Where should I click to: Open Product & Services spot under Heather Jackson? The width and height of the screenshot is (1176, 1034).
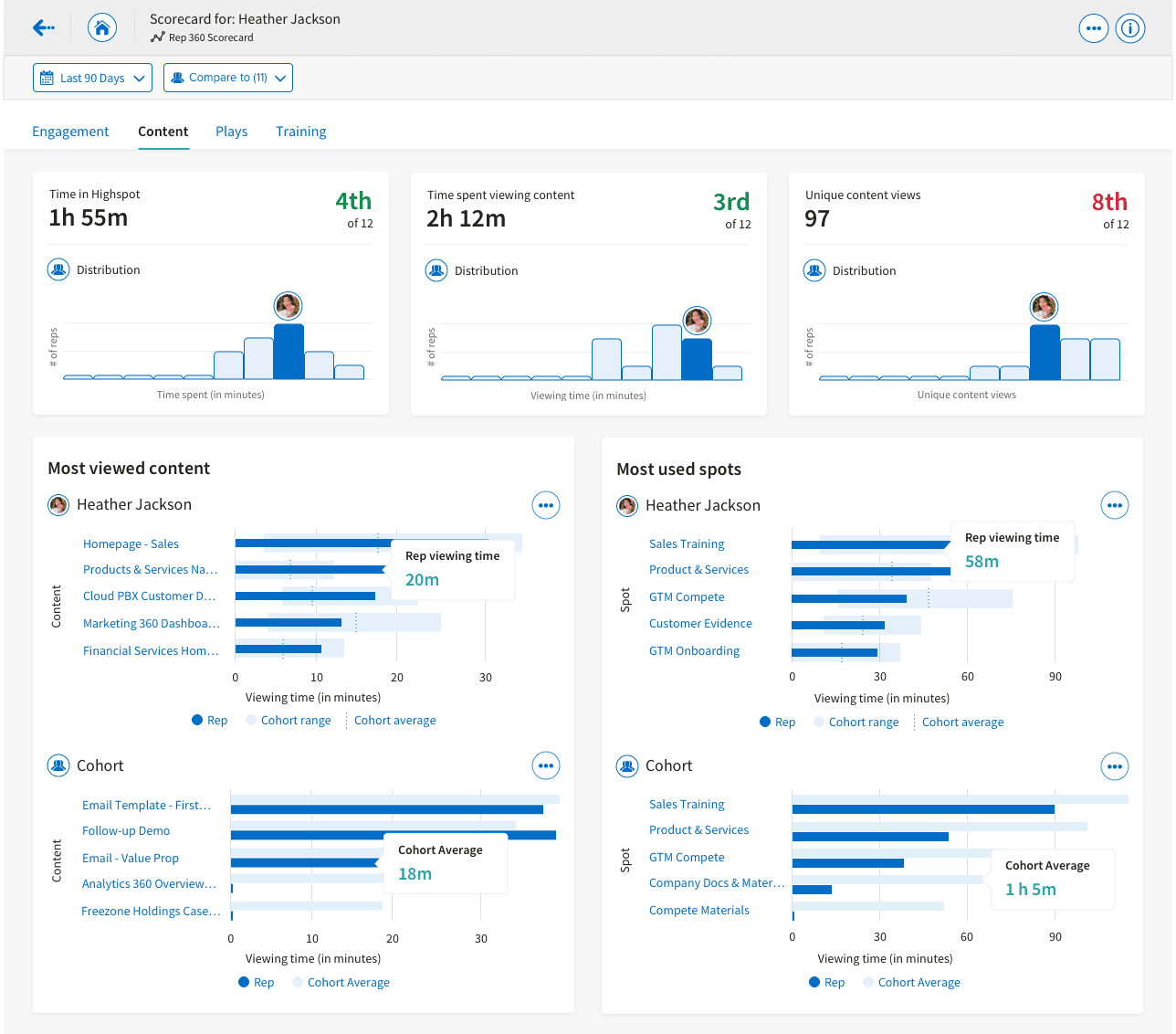(x=698, y=569)
